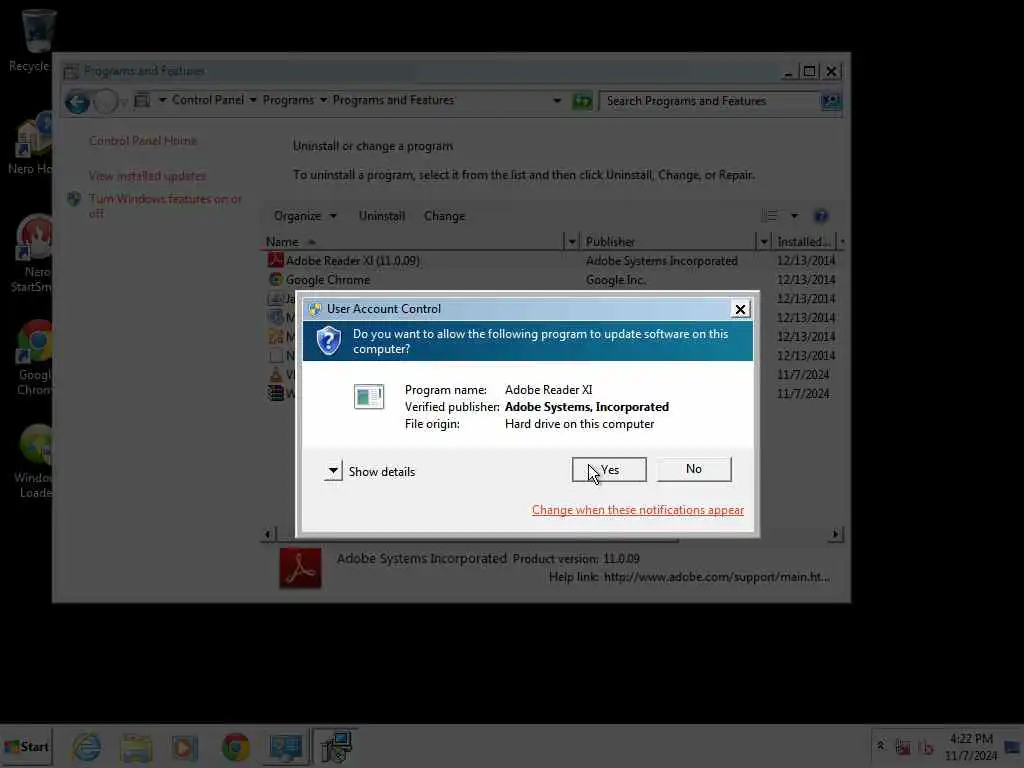Viewport: 1024px width, 768px height.
Task: Open Control Panel breadcrumb dropdown arrow
Action: pyautogui.click(x=253, y=100)
